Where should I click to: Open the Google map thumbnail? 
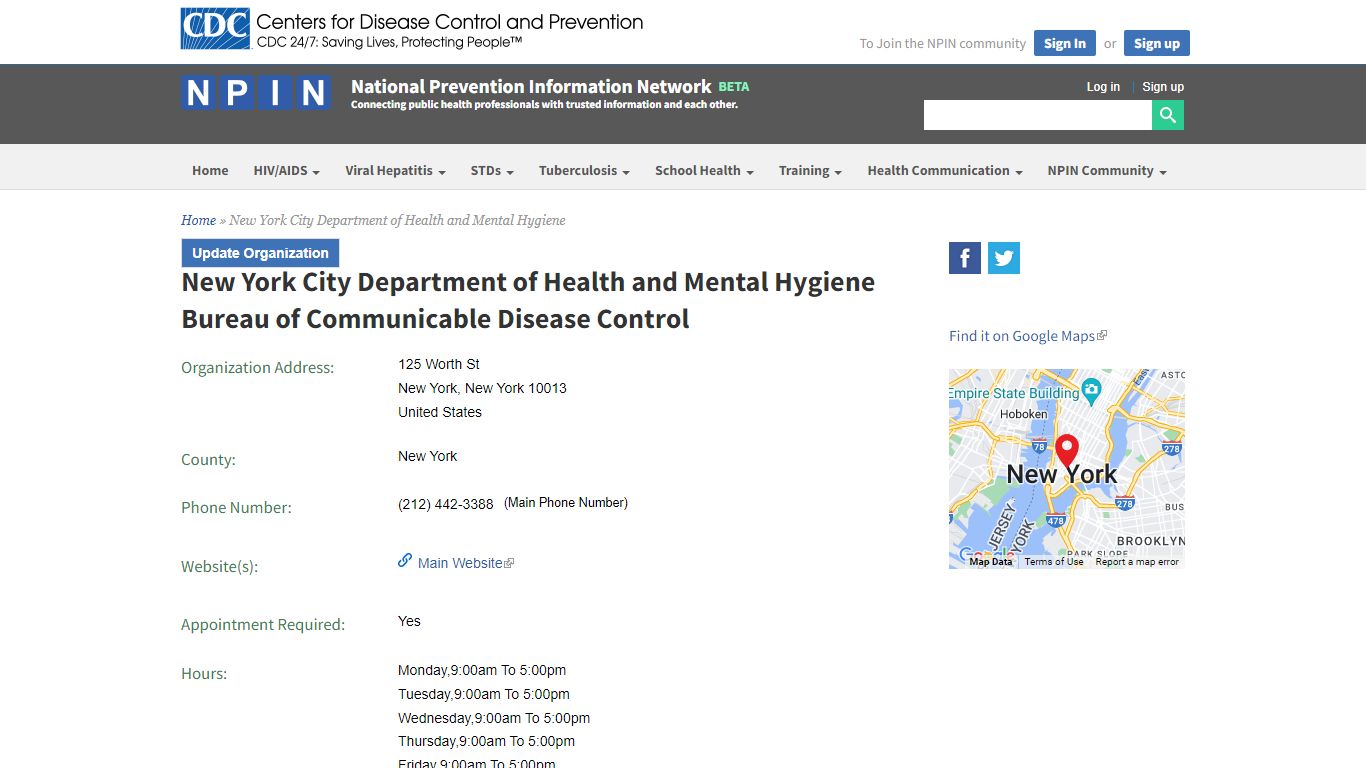click(1067, 469)
